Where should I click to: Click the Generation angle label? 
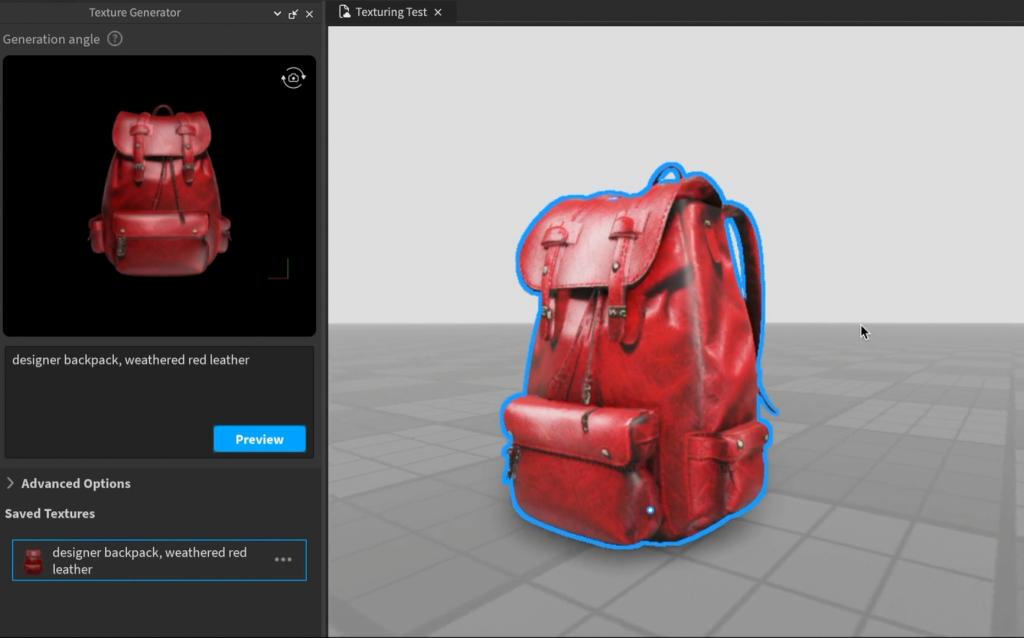coord(51,39)
